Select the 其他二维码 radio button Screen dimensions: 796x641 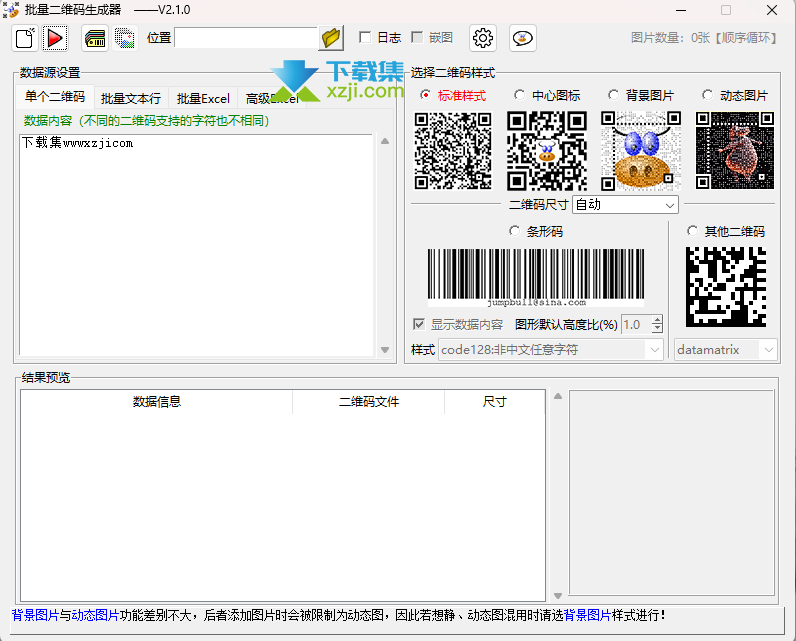tap(692, 231)
